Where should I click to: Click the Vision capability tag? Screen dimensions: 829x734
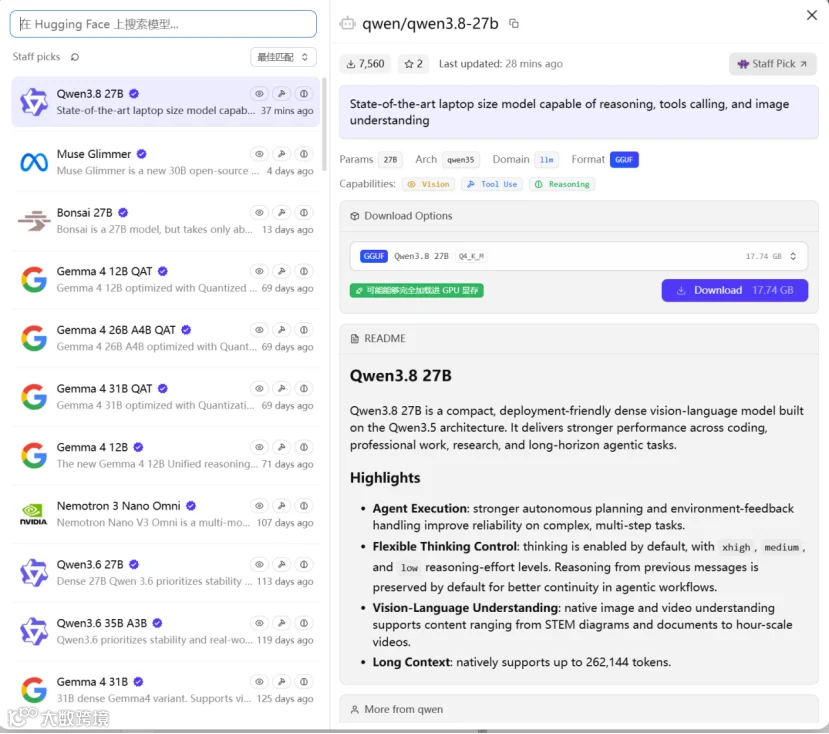[x=428, y=184]
